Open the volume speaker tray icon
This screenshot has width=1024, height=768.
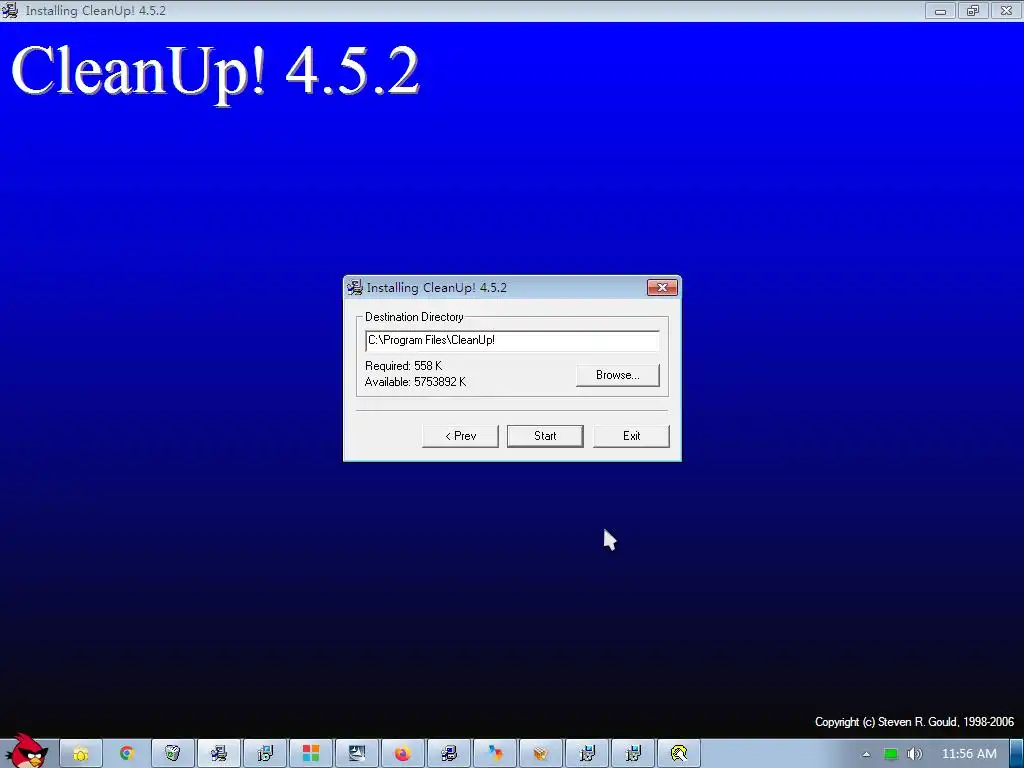[915, 754]
